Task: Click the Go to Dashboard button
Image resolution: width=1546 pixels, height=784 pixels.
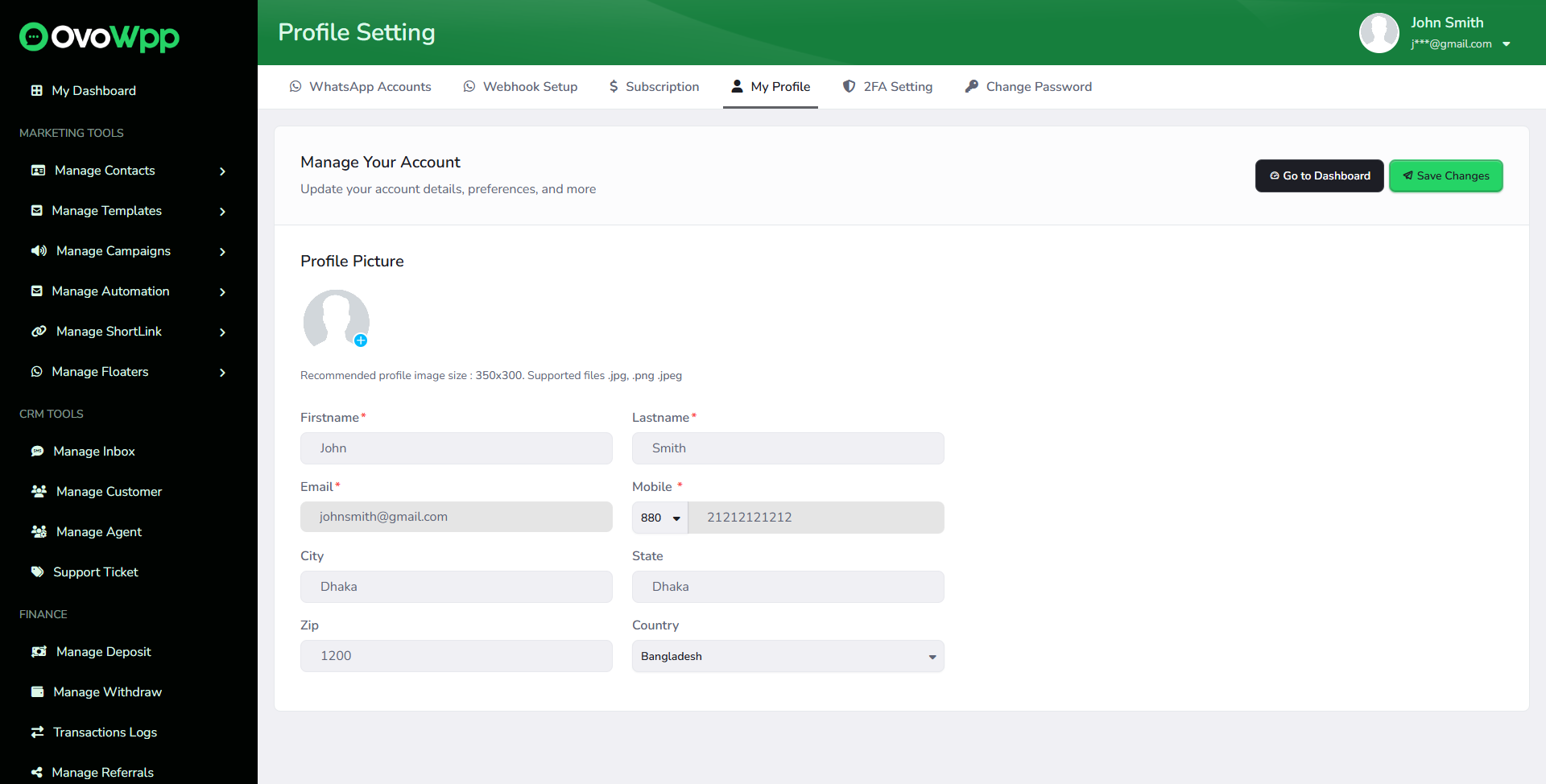Action: (1319, 175)
